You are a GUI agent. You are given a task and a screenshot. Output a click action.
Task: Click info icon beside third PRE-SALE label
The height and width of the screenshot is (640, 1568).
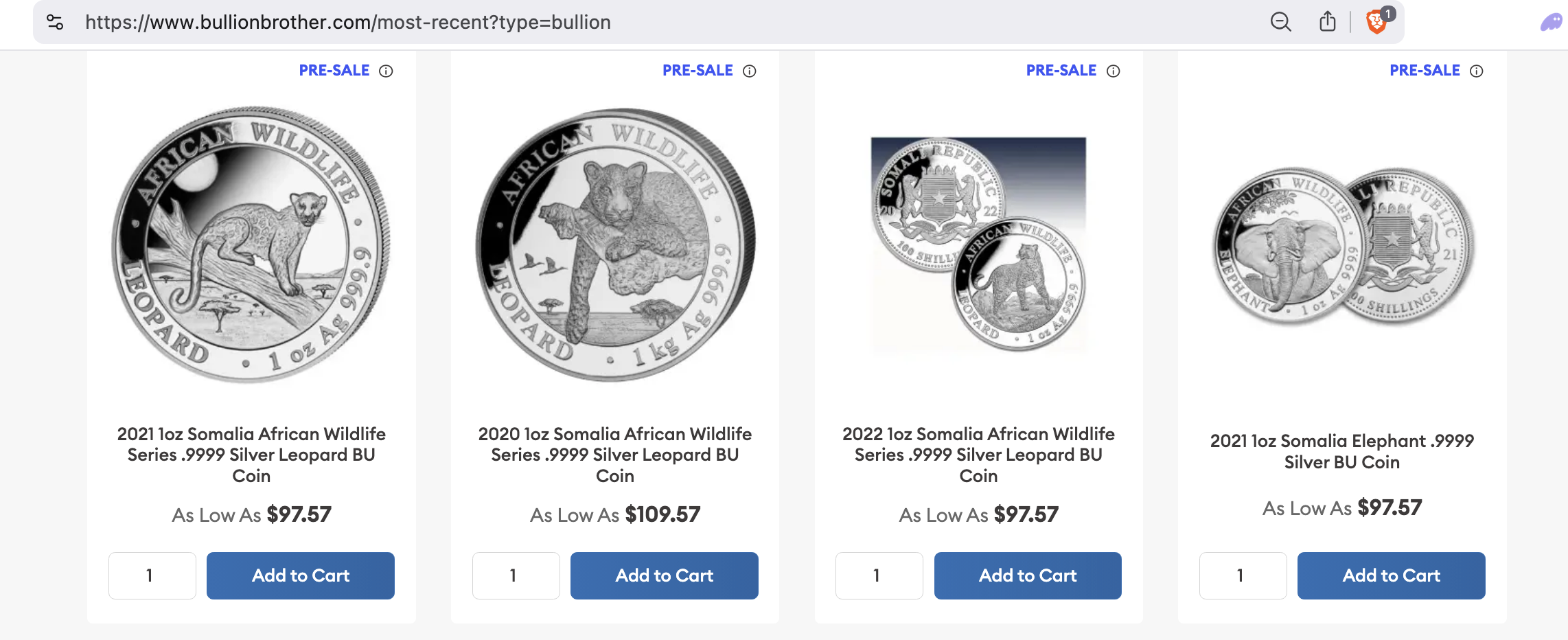[x=1113, y=71]
